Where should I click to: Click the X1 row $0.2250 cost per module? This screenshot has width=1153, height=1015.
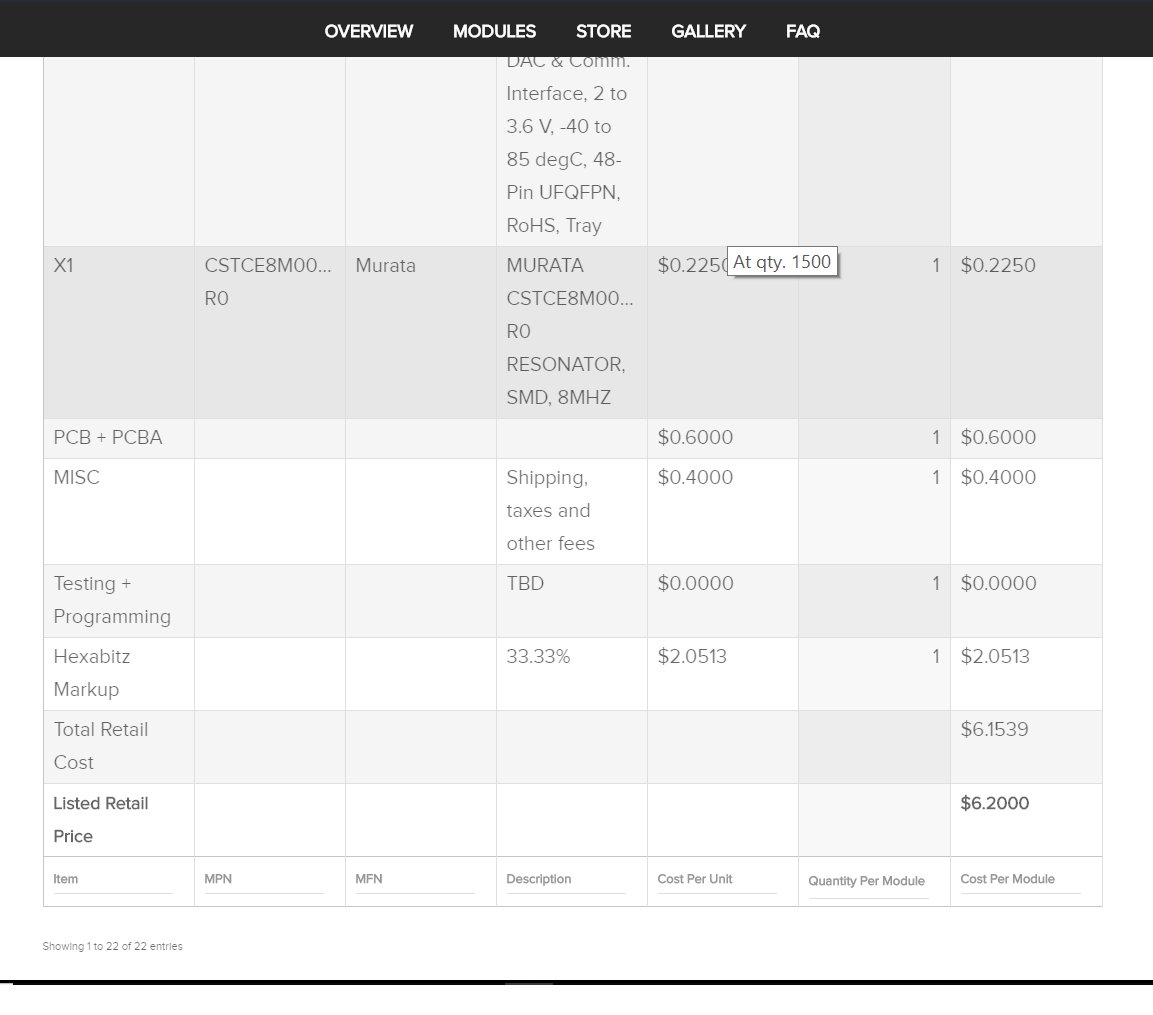(x=998, y=266)
